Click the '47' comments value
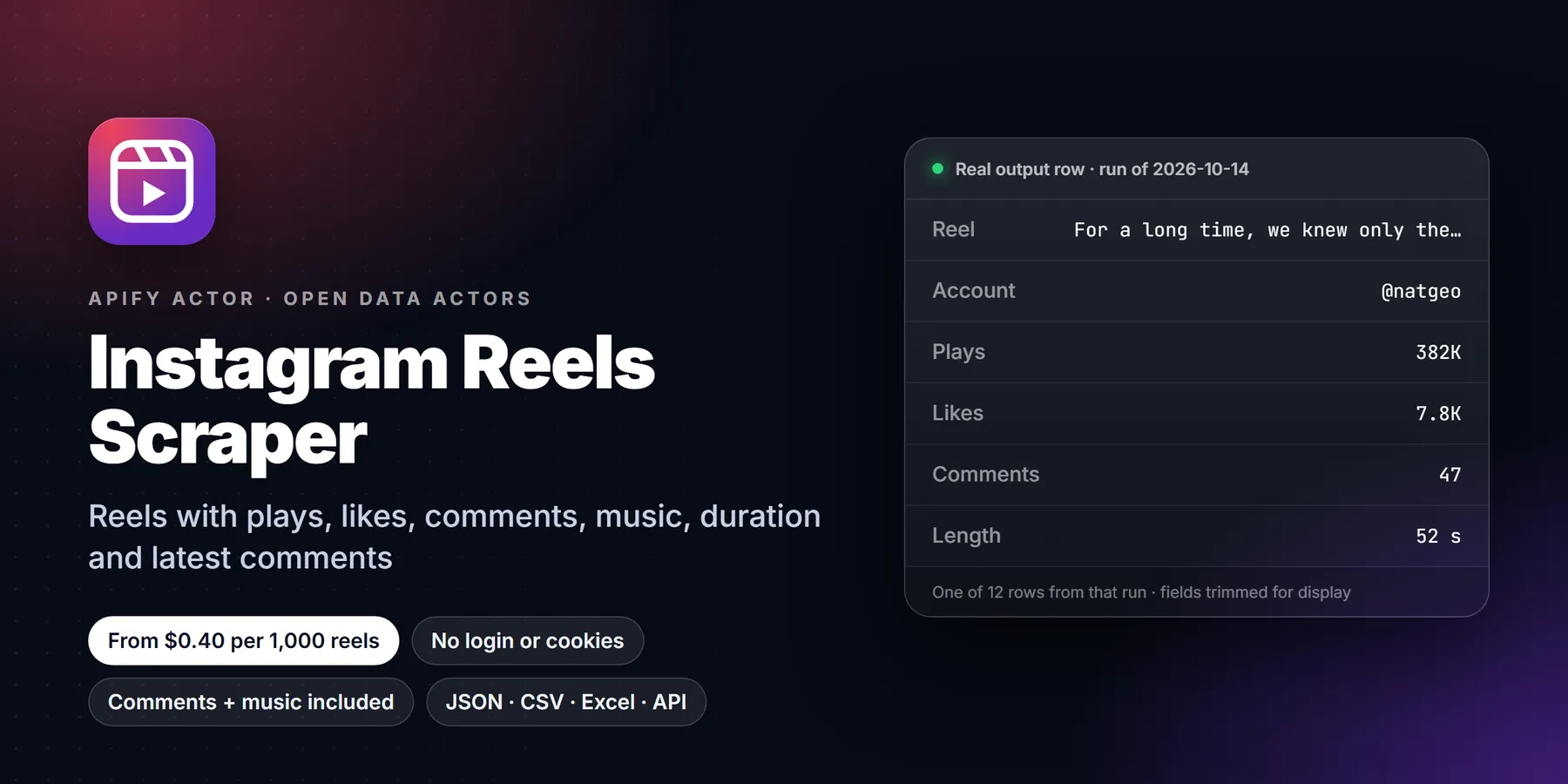This screenshot has width=1568, height=784. (x=1450, y=475)
